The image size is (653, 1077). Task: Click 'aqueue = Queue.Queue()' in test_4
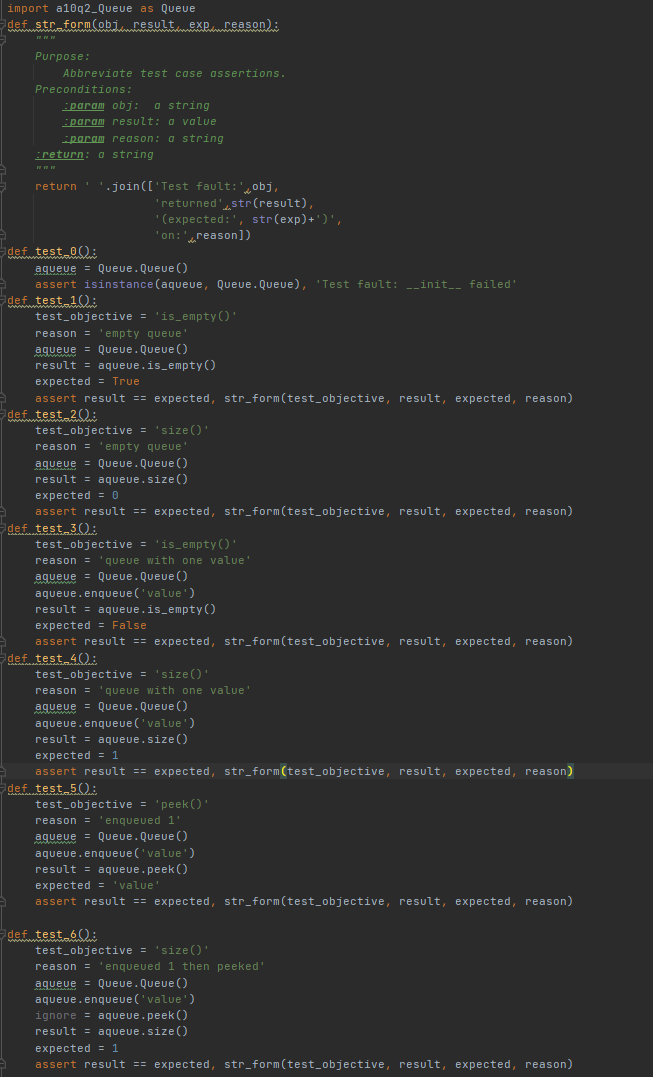click(x=112, y=707)
